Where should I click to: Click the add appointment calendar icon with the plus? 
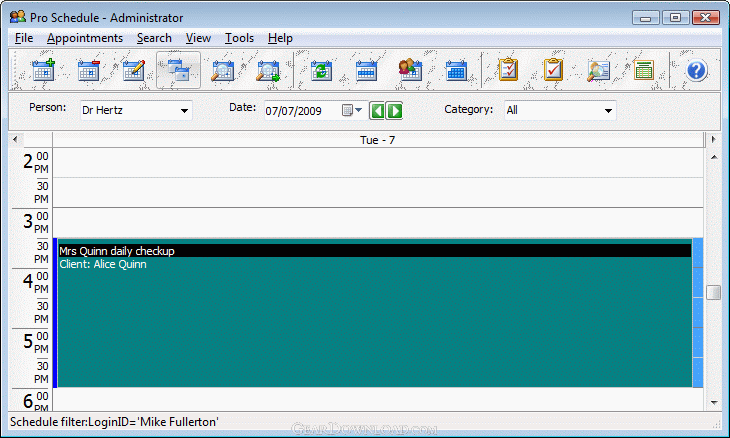(x=43, y=71)
